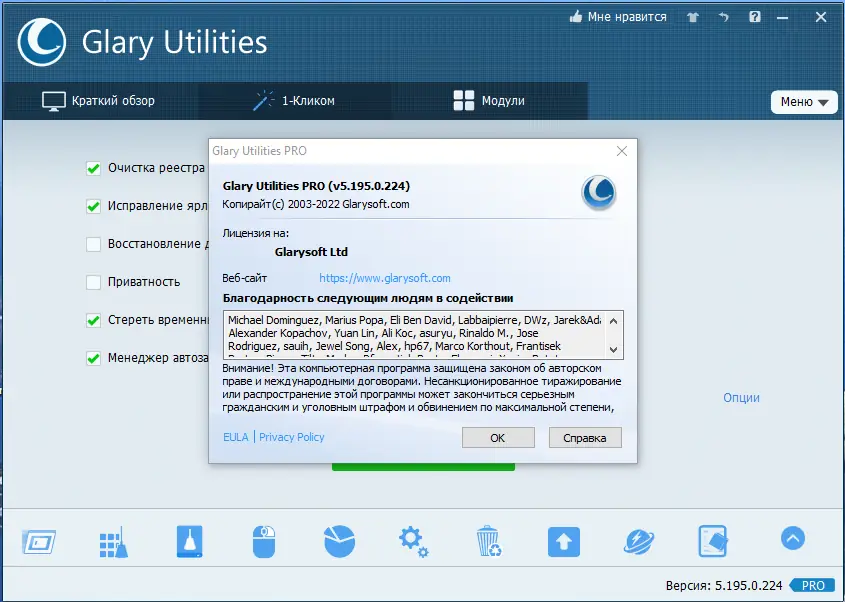
Task: Switch to the Краткий обзор tab
Action: (x=100, y=101)
